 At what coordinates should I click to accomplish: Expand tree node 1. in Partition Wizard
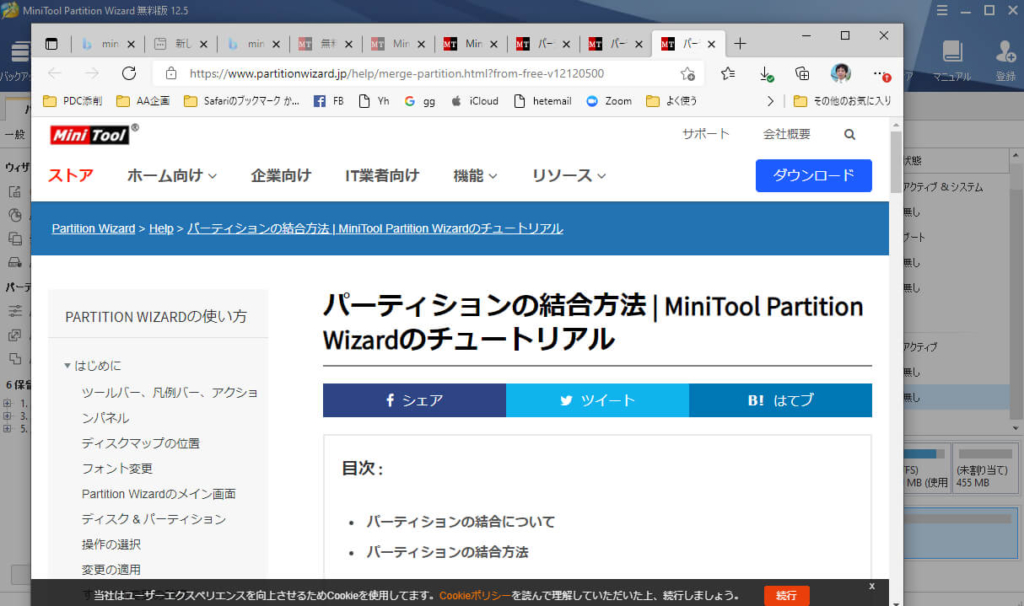[x=7, y=403]
